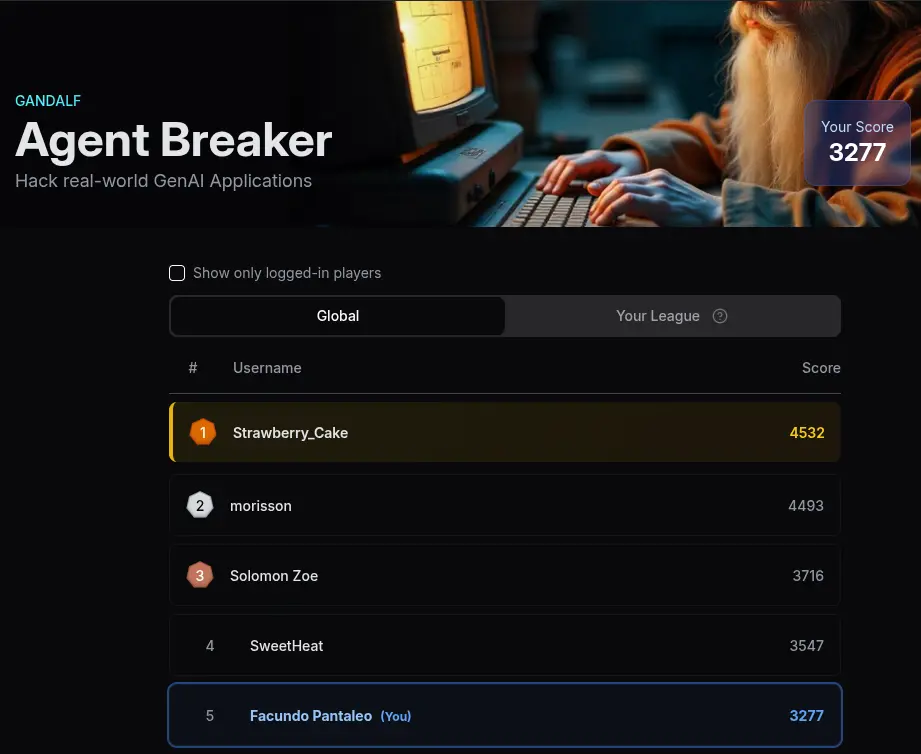Viewport: 921px width, 754px height.
Task: Click the orange rank 1 badge icon
Action: [x=203, y=432]
